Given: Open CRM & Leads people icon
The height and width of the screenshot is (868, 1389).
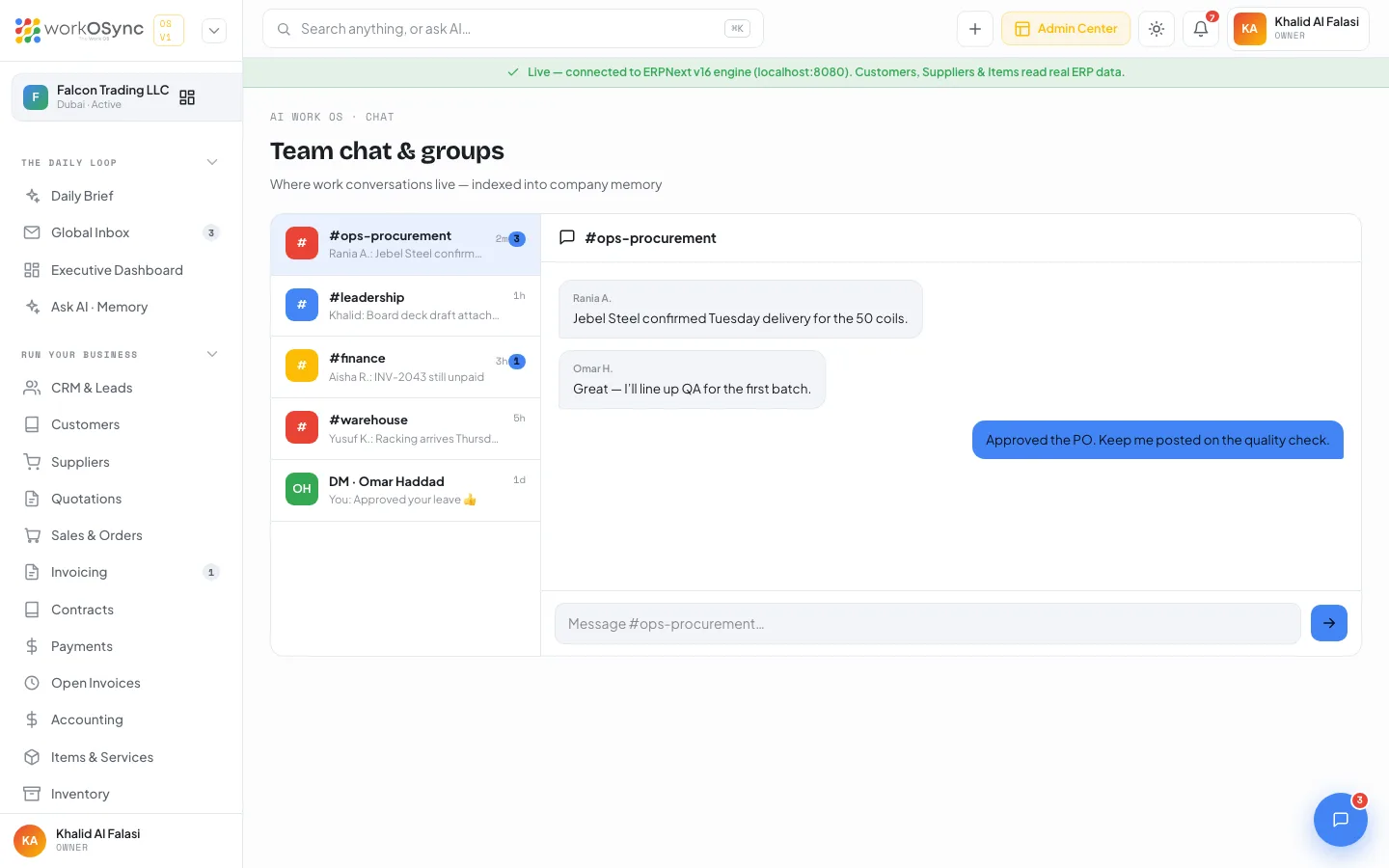Looking at the screenshot, I should pos(32,388).
